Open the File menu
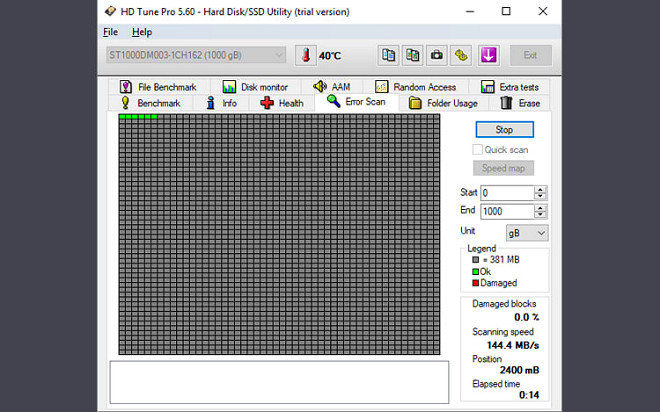The height and width of the screenshot is (412, 660). click(111, 32)
